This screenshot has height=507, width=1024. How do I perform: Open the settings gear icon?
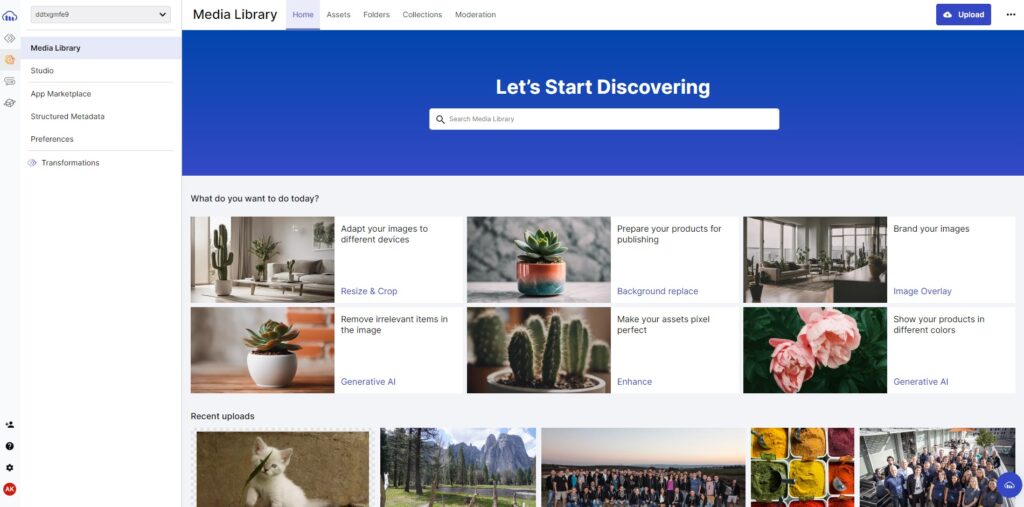coord(10,468)
